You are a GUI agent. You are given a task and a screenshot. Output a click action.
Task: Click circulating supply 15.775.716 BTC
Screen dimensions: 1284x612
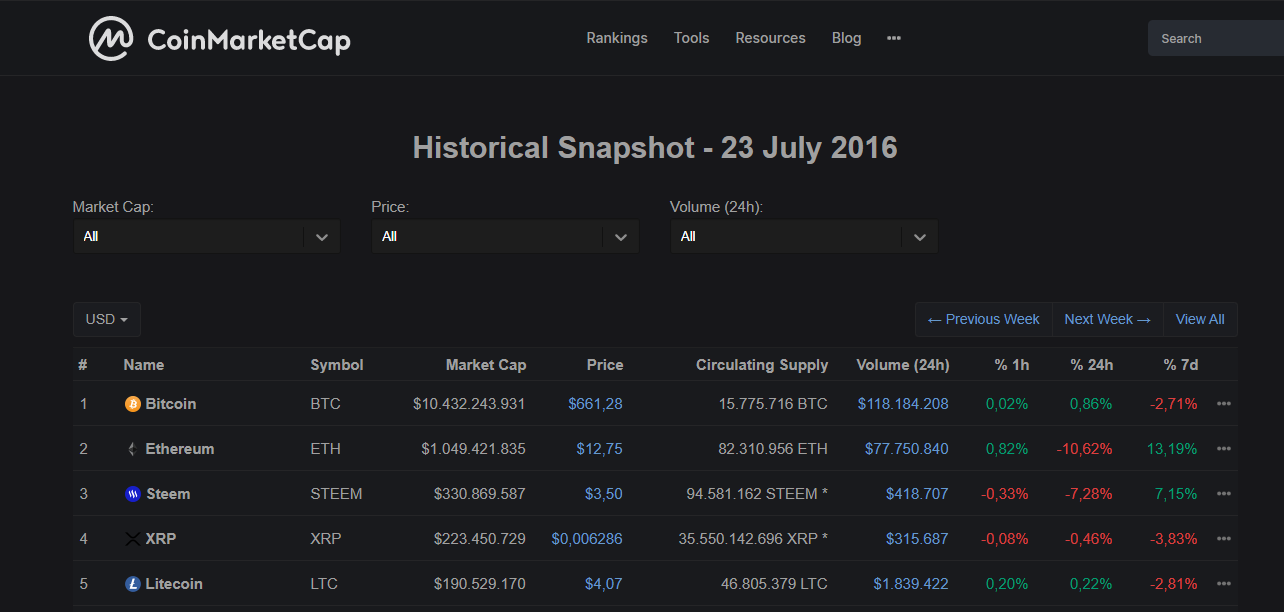pyautogui.click(x=773, y=404)
